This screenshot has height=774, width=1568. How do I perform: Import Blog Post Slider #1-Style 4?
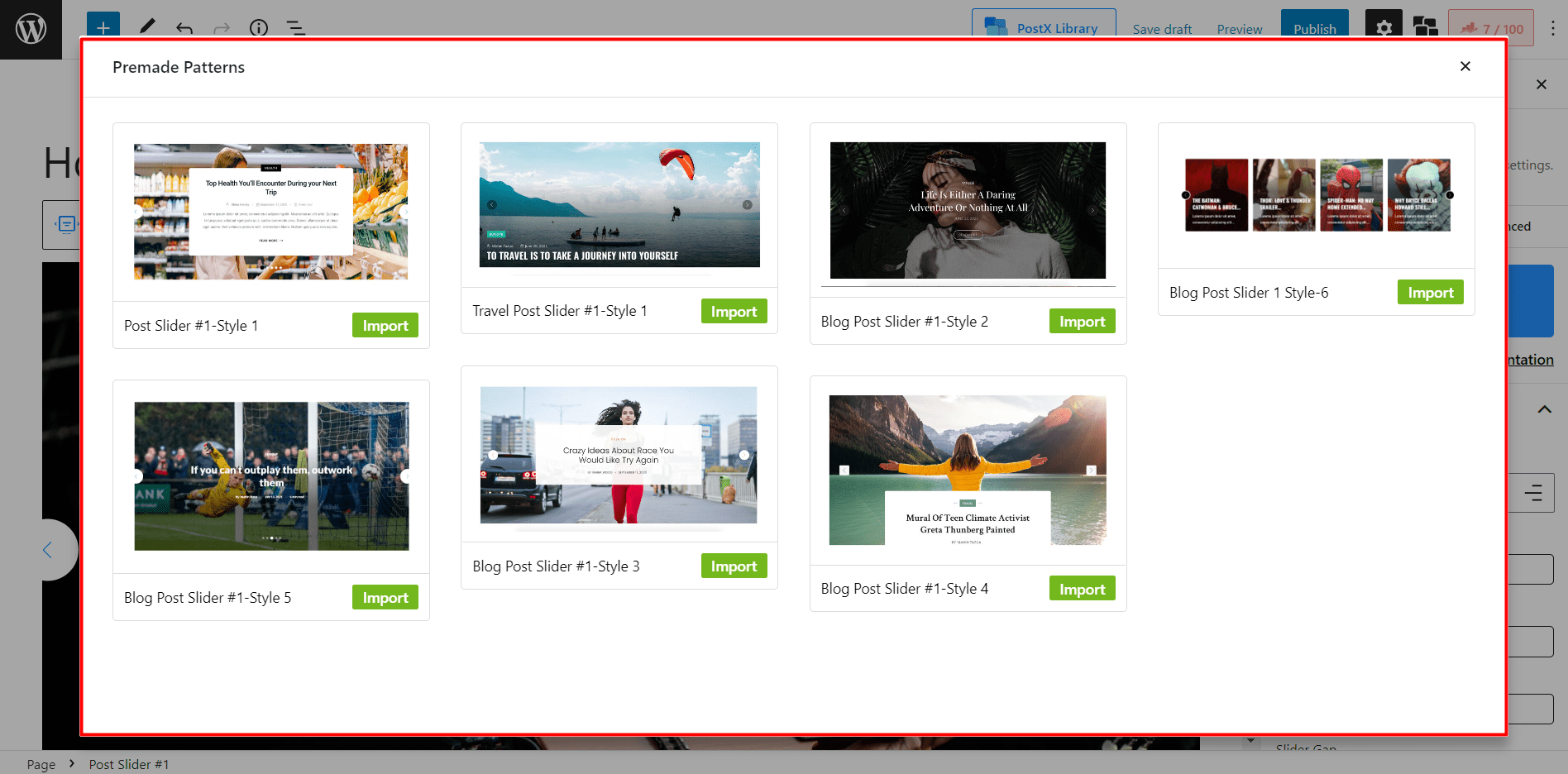pos(1082,588)
